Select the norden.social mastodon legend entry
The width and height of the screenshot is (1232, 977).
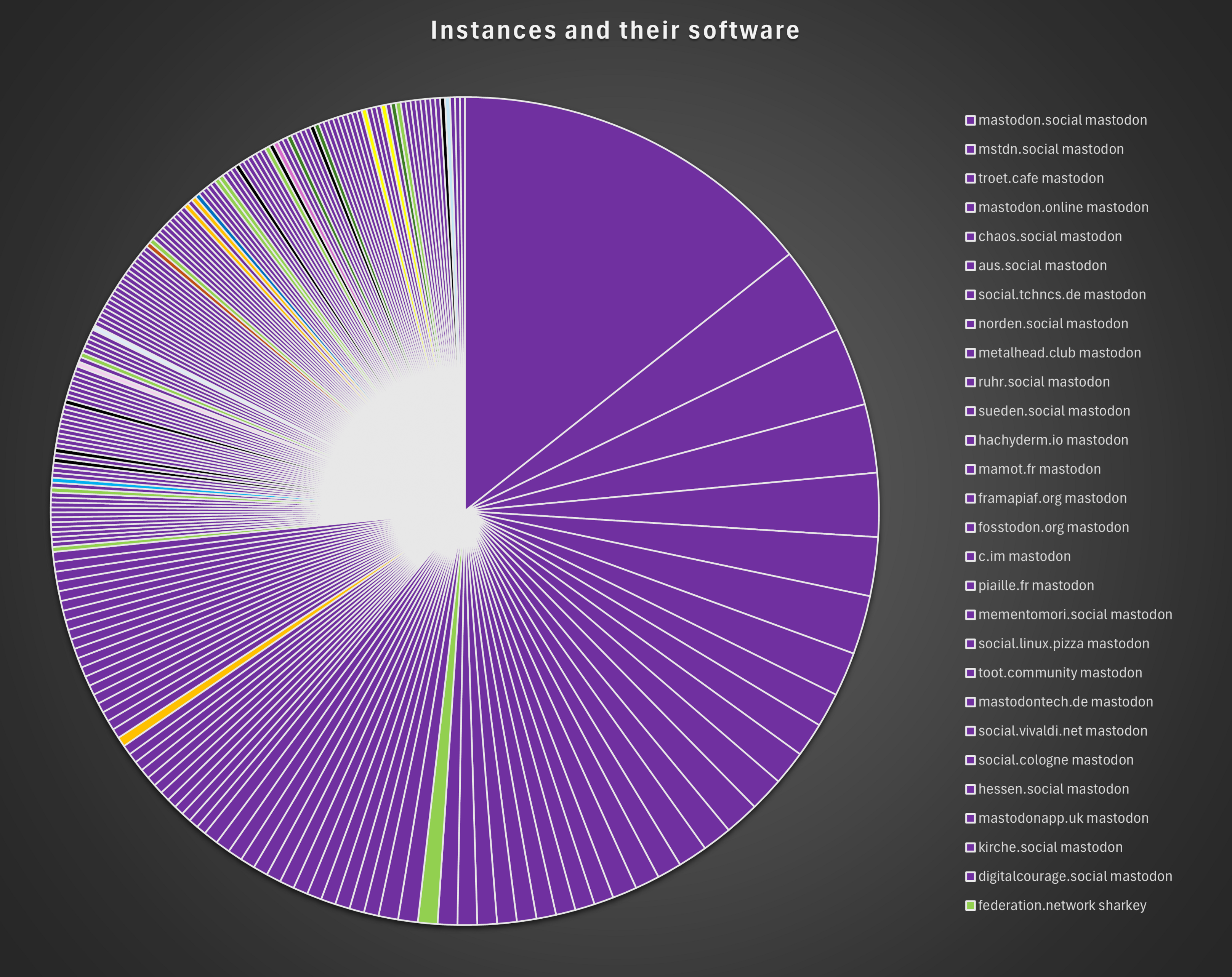(x=1053, y=325)
